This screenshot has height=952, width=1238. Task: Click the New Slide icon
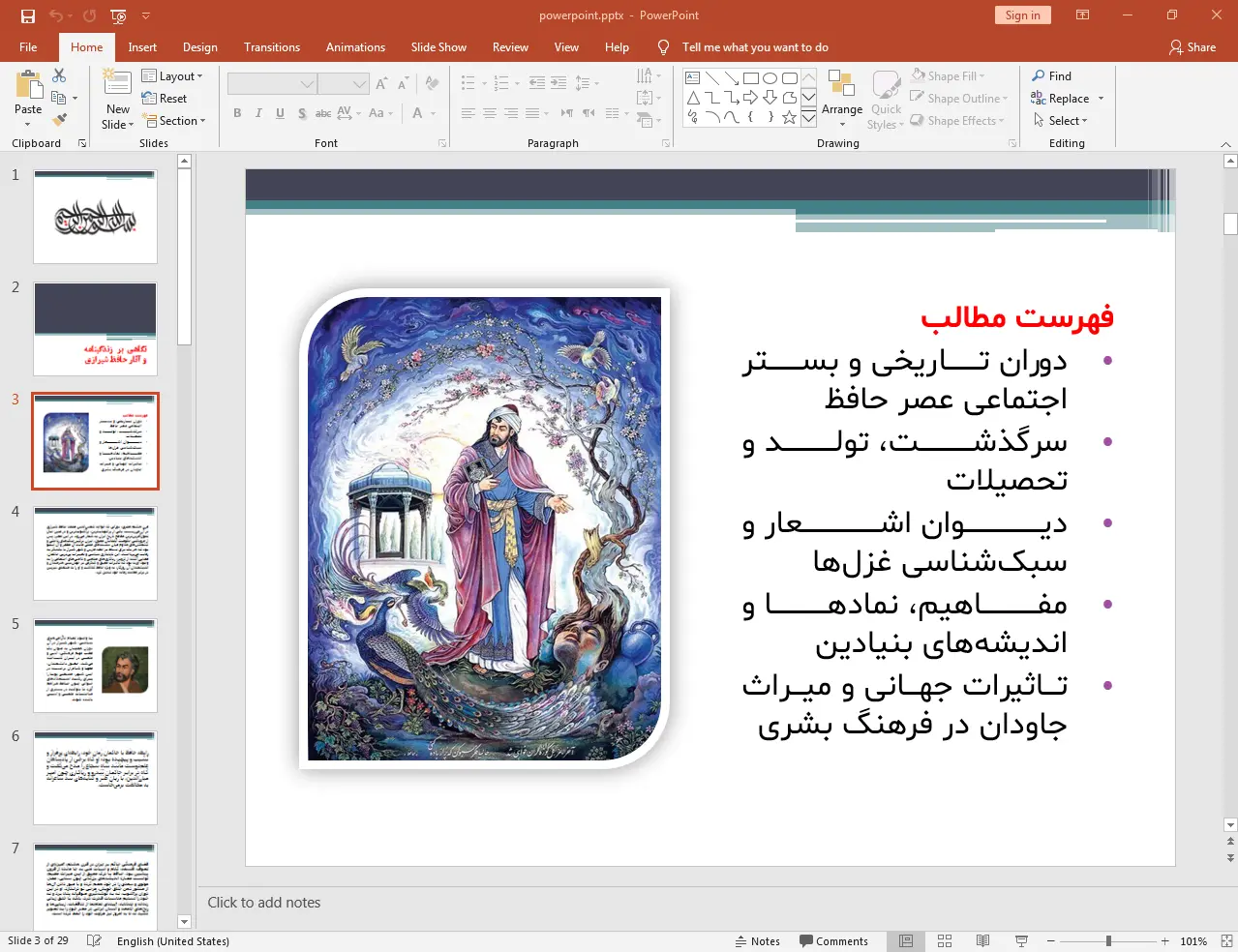pyautogui.click(x=117, y=82)
